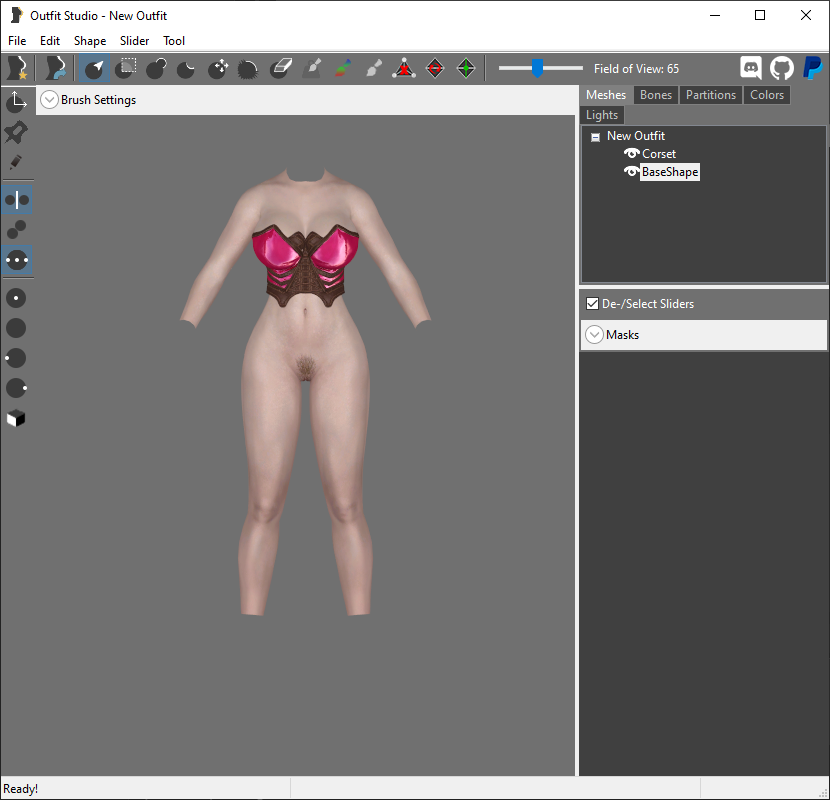The height and width of the screenshot is (800, 830).
Task: Select the Deflate brush tool
Action: (186, 68)
